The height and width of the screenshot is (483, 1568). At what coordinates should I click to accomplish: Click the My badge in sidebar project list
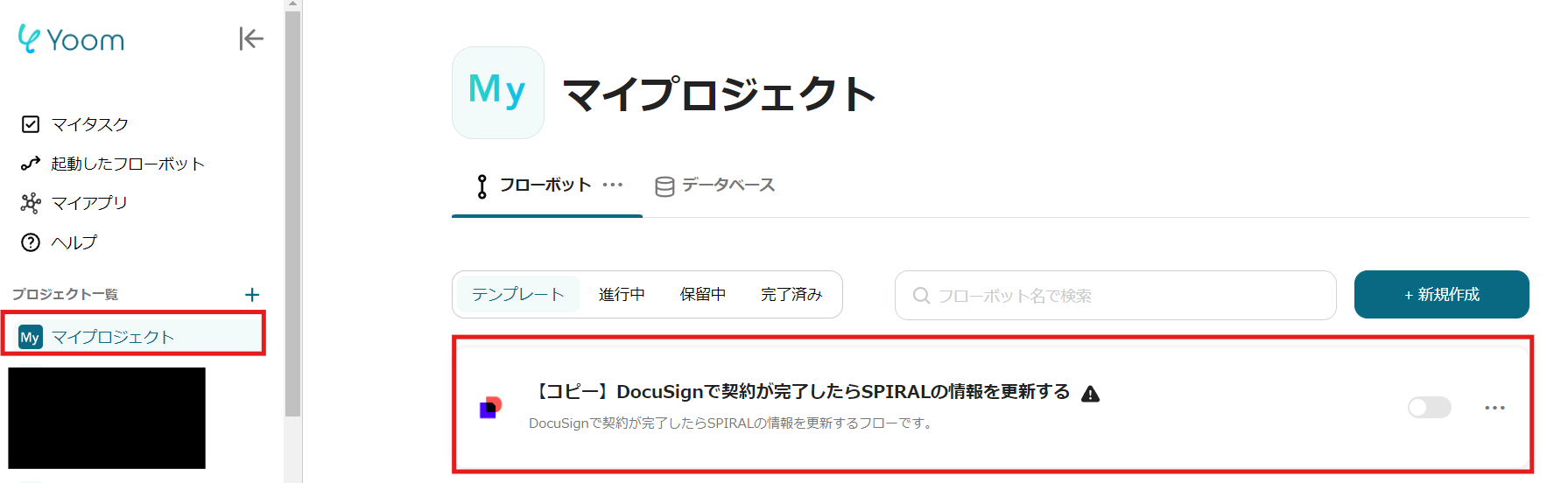31,337
